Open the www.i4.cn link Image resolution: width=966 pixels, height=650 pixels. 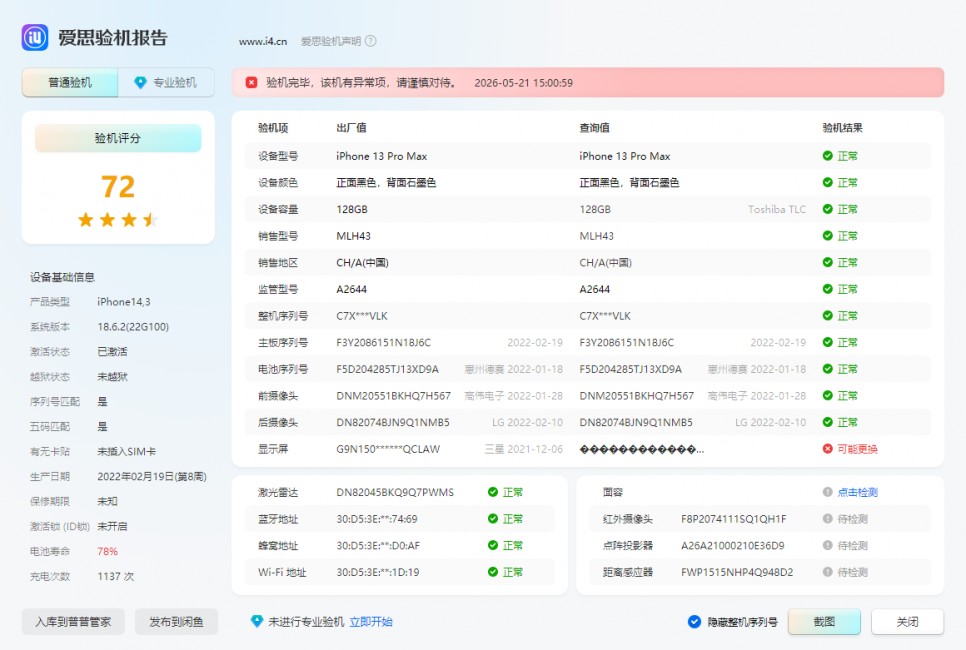pos(263,41)
